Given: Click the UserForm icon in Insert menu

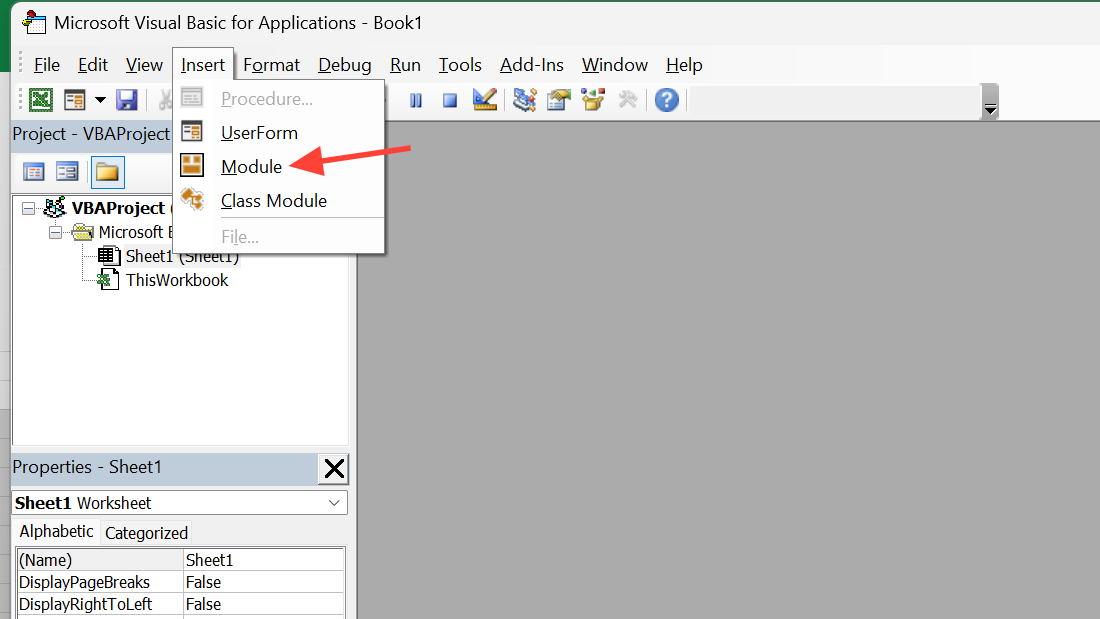Looking at the screenshot, I should coord(192,131).
